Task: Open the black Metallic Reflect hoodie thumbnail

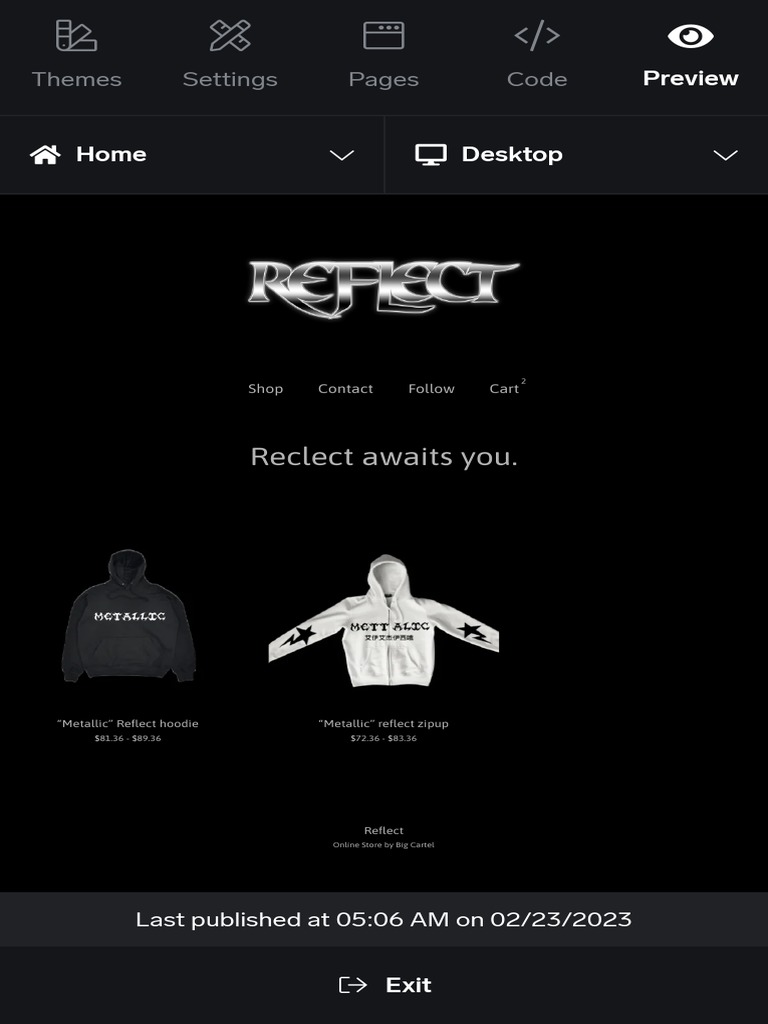Action: (128, 616)
